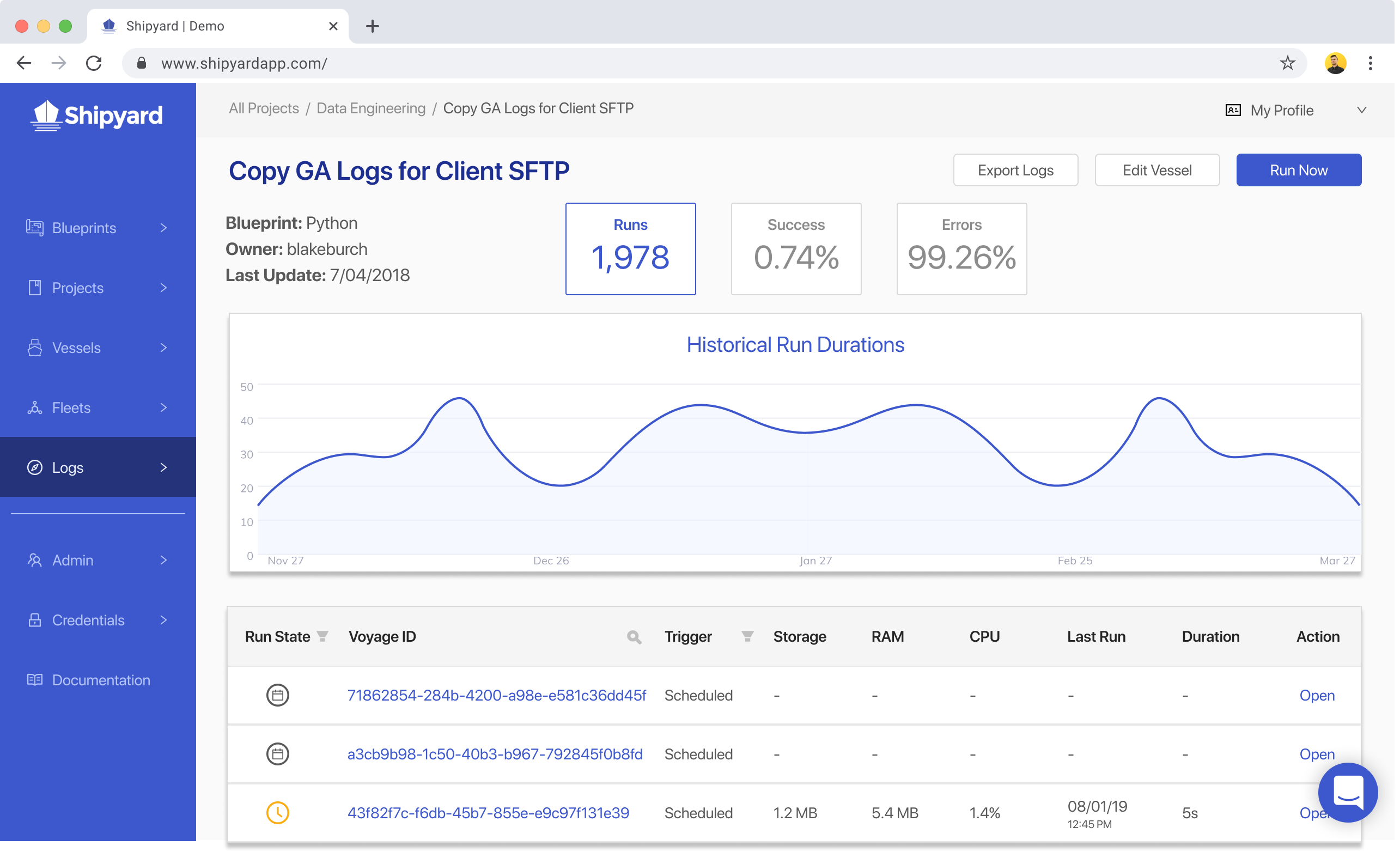Click the Logs compass icon

[x=35, y=468]
